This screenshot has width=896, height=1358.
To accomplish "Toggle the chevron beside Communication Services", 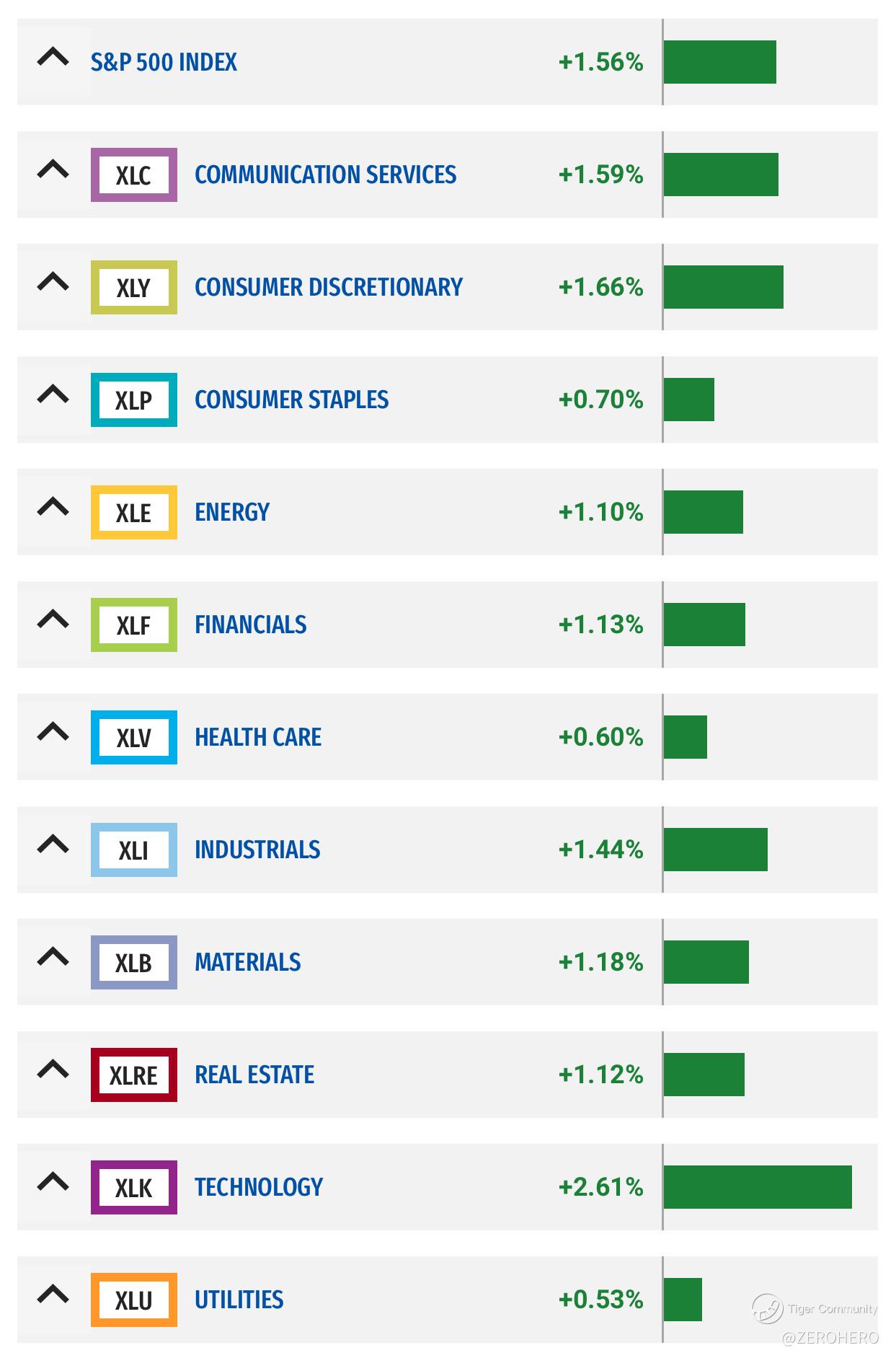I will tap(53, 170).
